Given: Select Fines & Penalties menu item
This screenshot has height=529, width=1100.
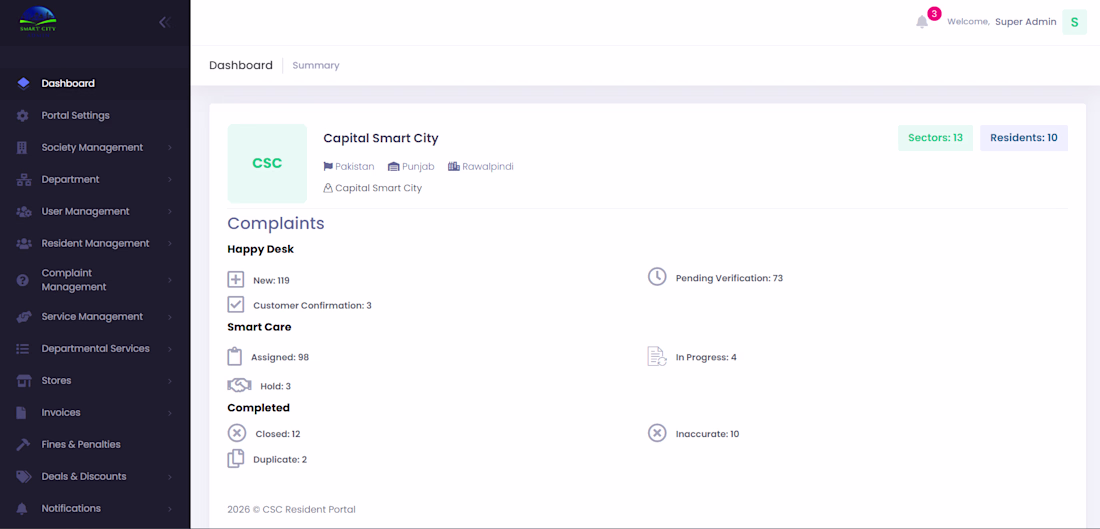Looking at the screenshot, I should point(95,445).
